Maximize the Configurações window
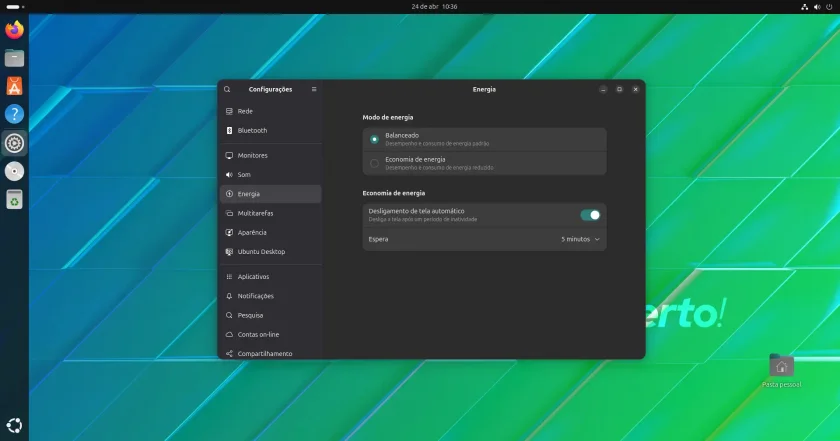The image size is (840, 441). click(x=619, y=89)
